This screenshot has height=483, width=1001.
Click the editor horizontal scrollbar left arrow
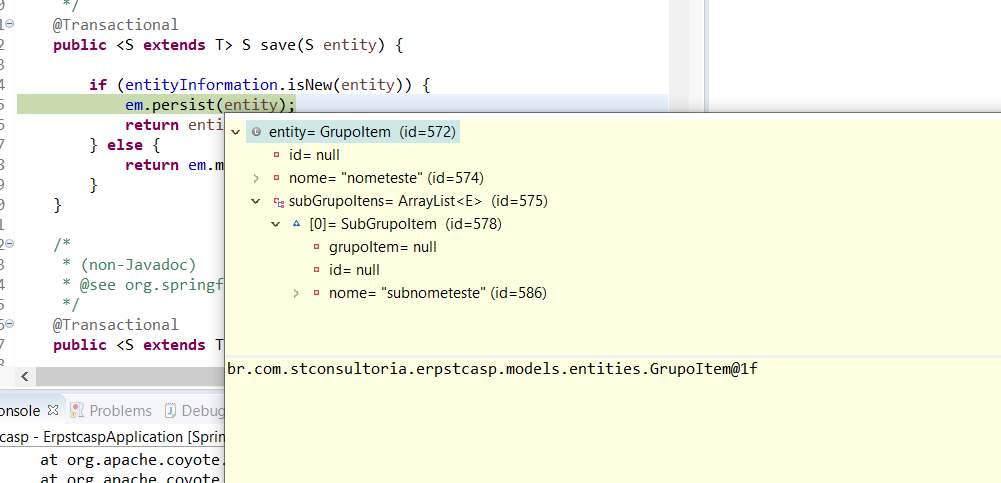click(x=24, y=376)
